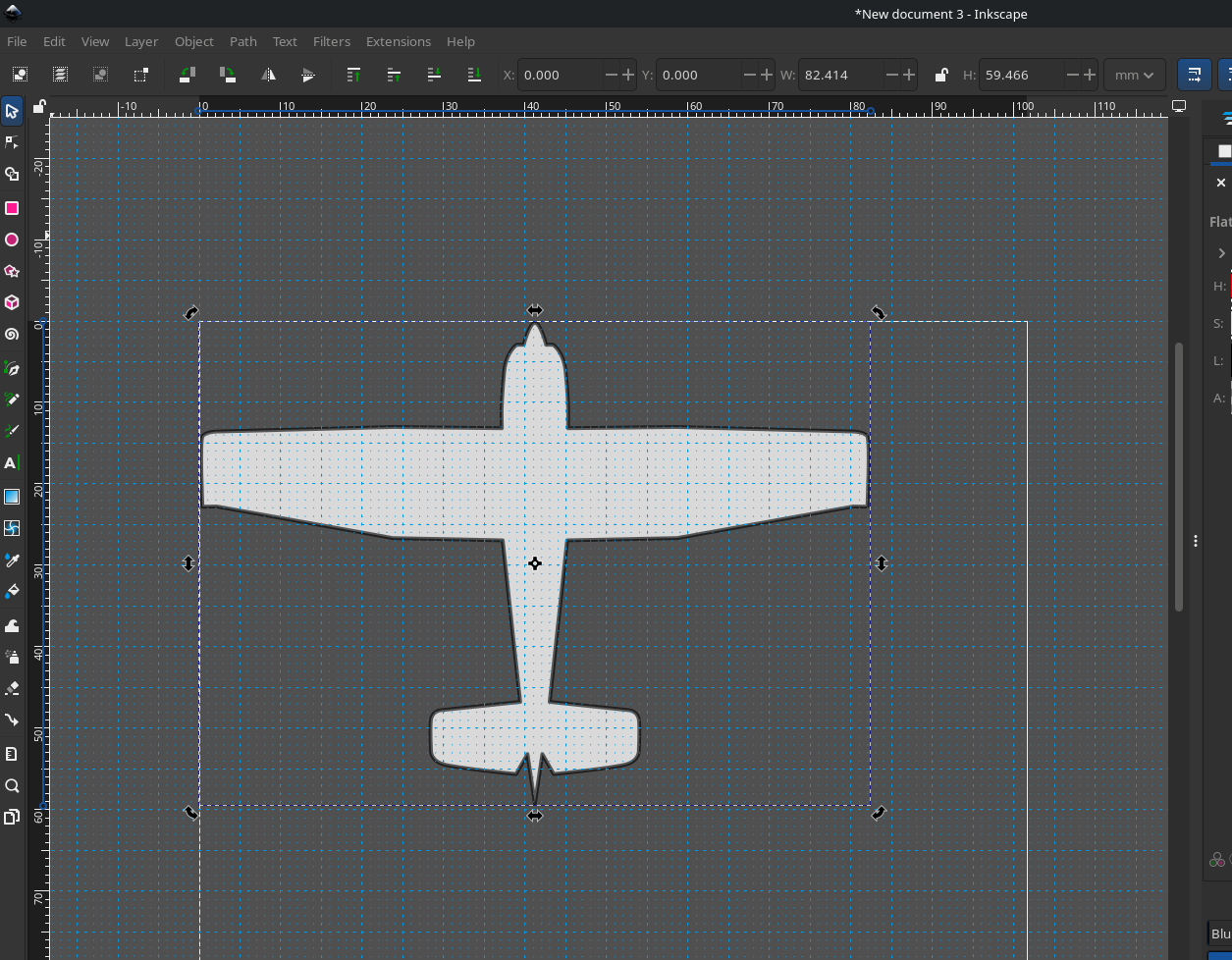Pick the Star and polygon tool

tap(12, 271)
